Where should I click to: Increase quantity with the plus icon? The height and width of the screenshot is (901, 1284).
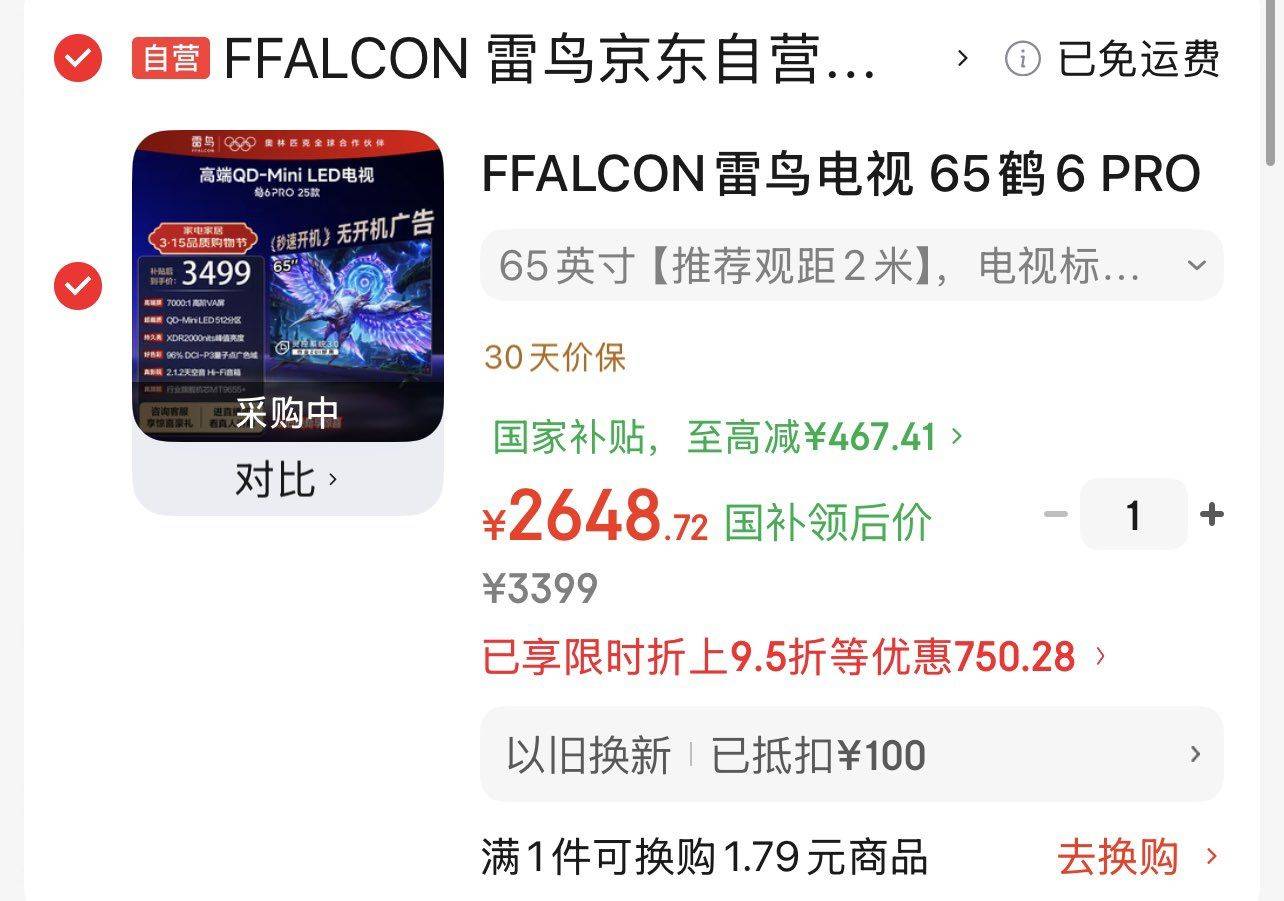click(x=1212, y=515)
